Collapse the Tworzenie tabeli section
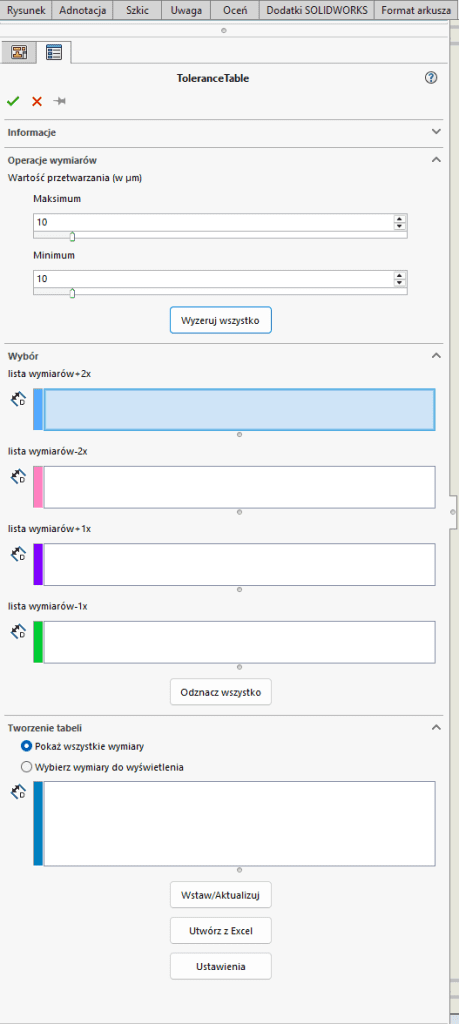 (437, 728)
